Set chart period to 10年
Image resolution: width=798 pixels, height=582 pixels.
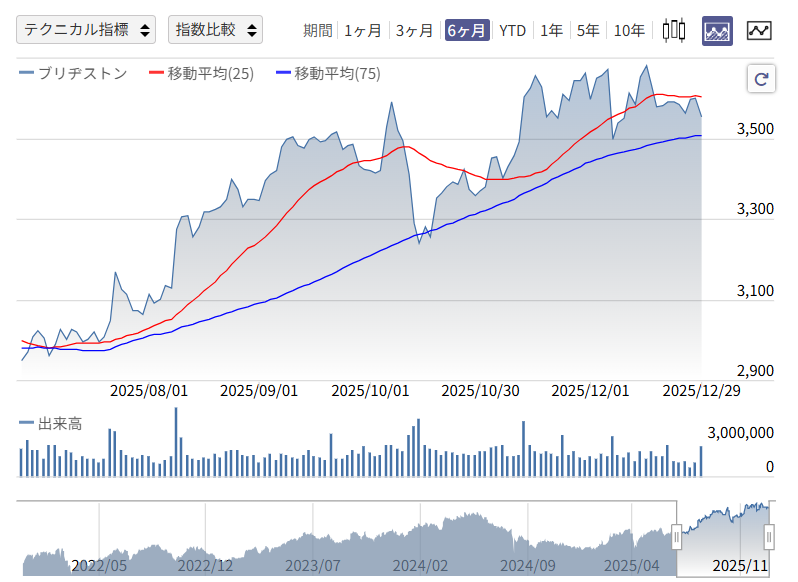629,30
